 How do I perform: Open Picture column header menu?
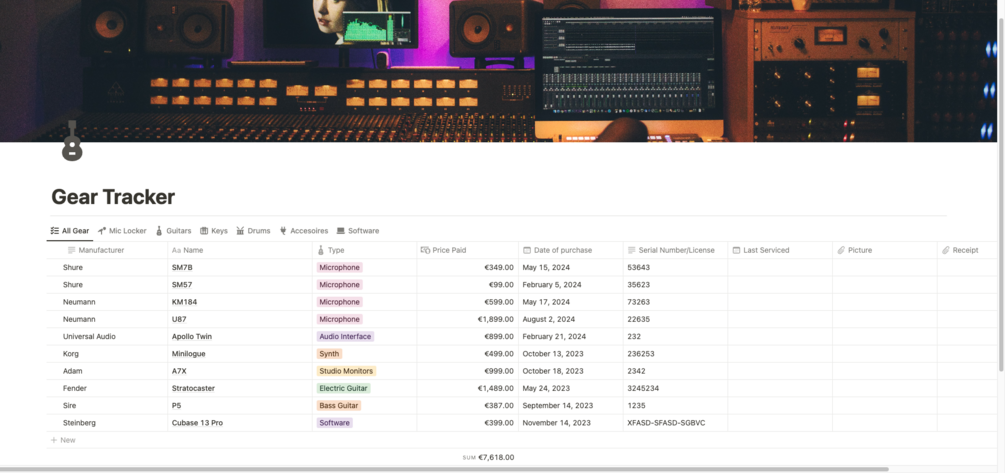(x=885, y=250)
